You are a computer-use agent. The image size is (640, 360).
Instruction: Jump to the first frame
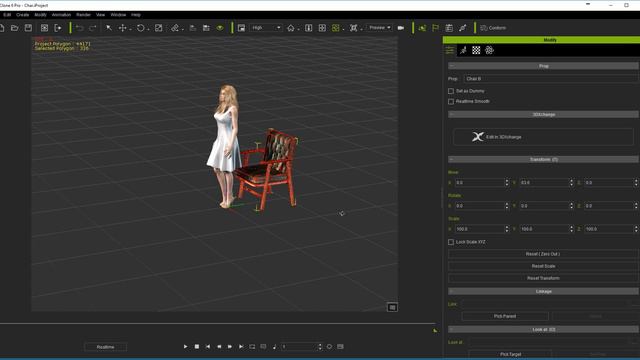pos(208,347)
